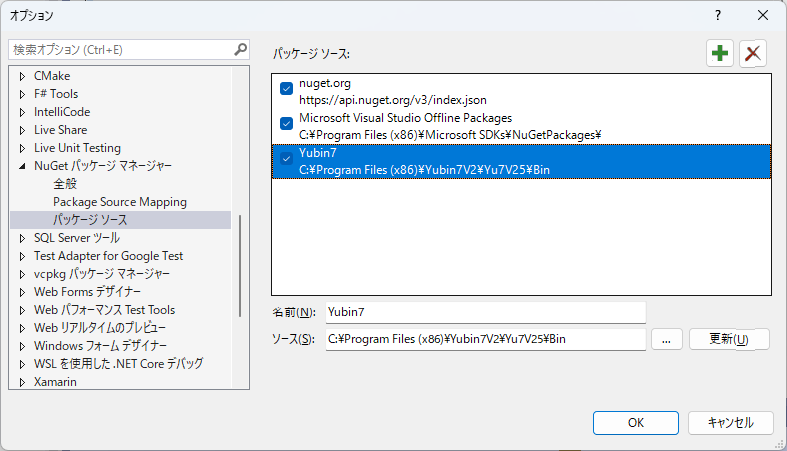Screen dimensions: 787x451
Task: Add a new package source with green plus
Action: coord(720,53)
